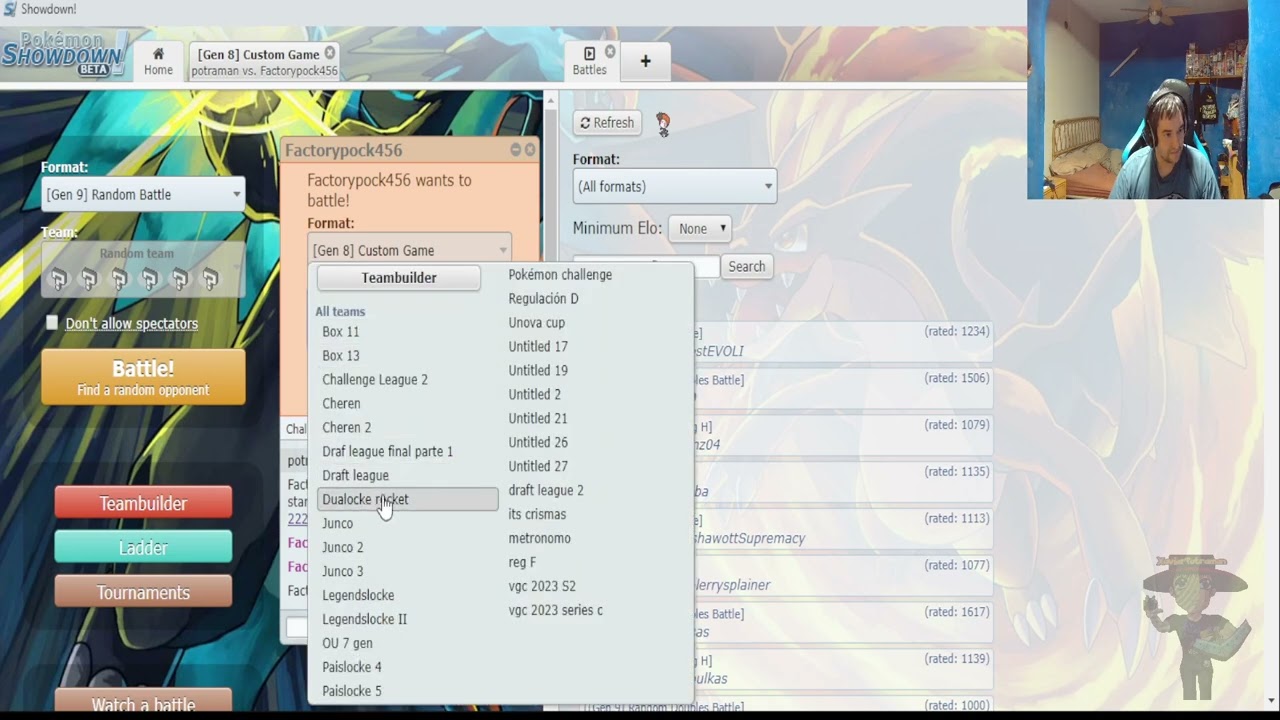Choose the Junco team
This screenshot has width=1280, height=720.
pos(406,524)
